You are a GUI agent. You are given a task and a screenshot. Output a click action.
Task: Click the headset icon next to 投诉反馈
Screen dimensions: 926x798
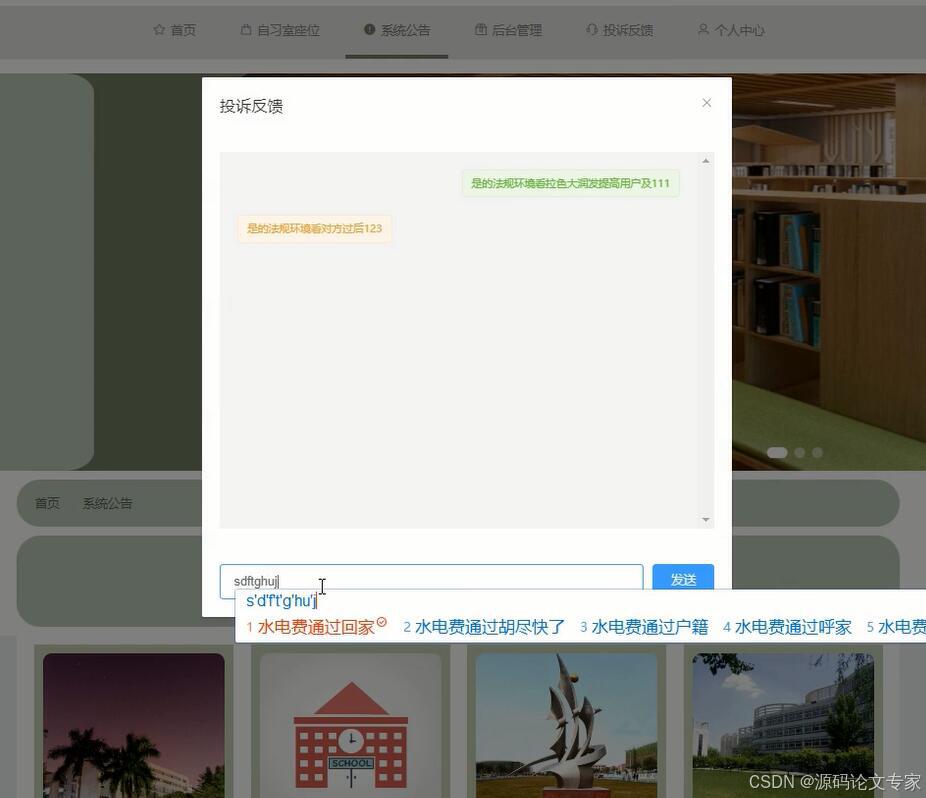click(591, 29)
